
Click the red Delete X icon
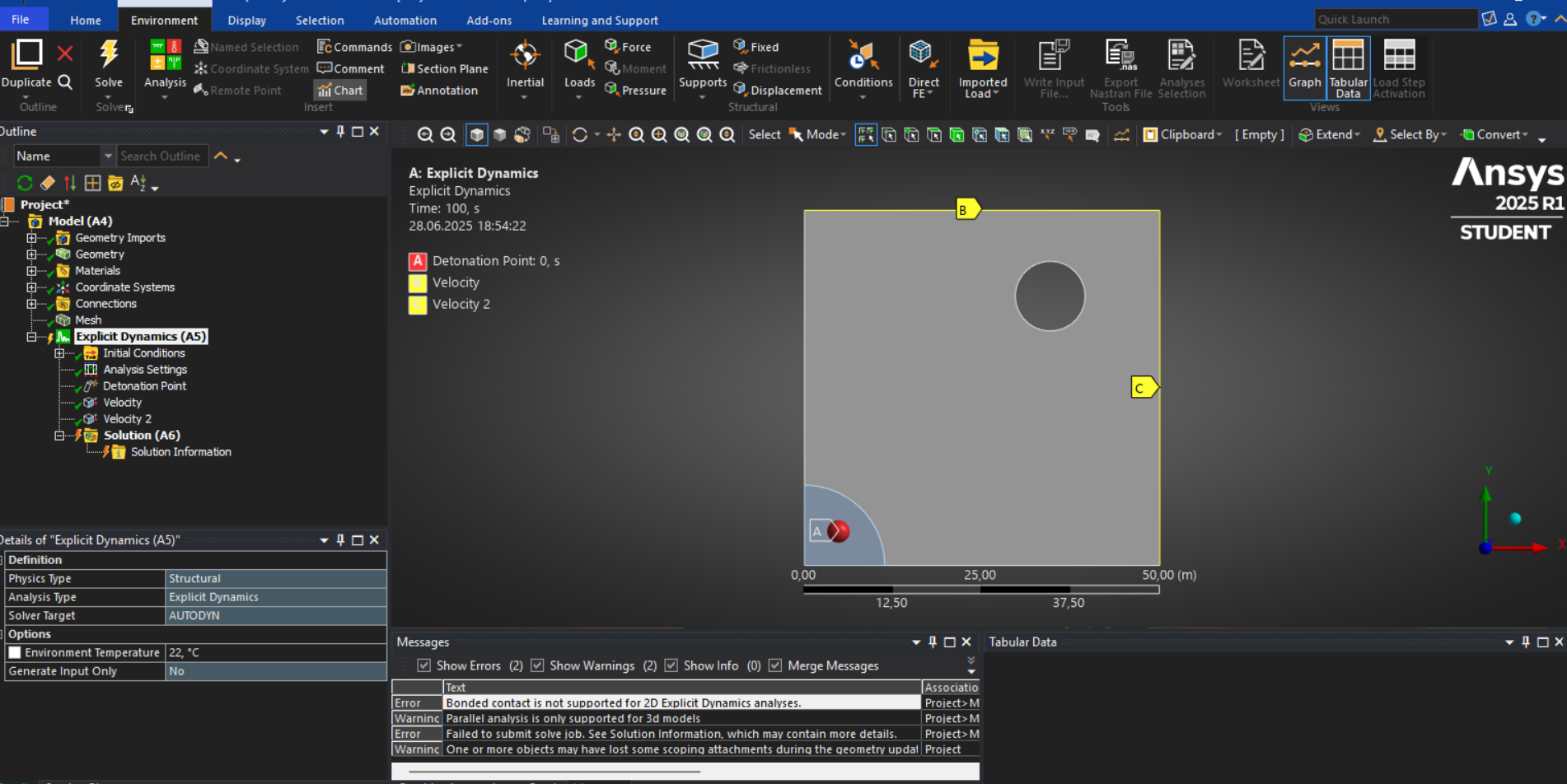pos(65,54)
